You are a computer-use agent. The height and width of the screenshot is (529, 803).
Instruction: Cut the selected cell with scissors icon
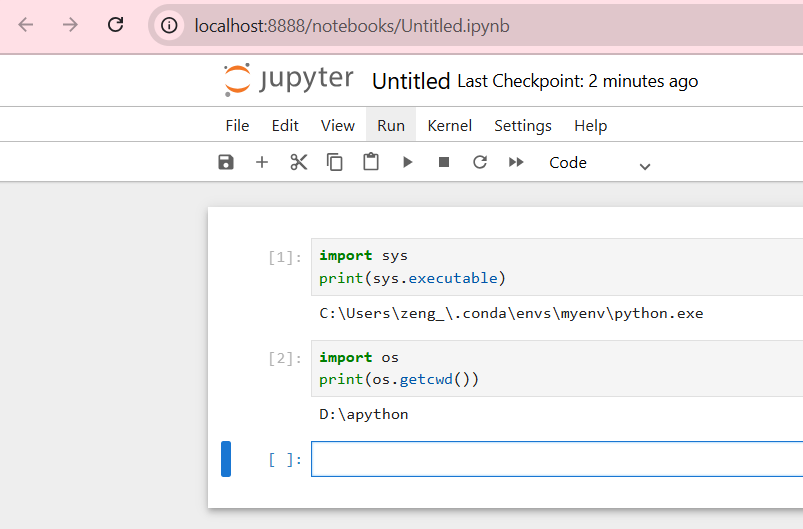pyautogui.click(x=299, y=162)
